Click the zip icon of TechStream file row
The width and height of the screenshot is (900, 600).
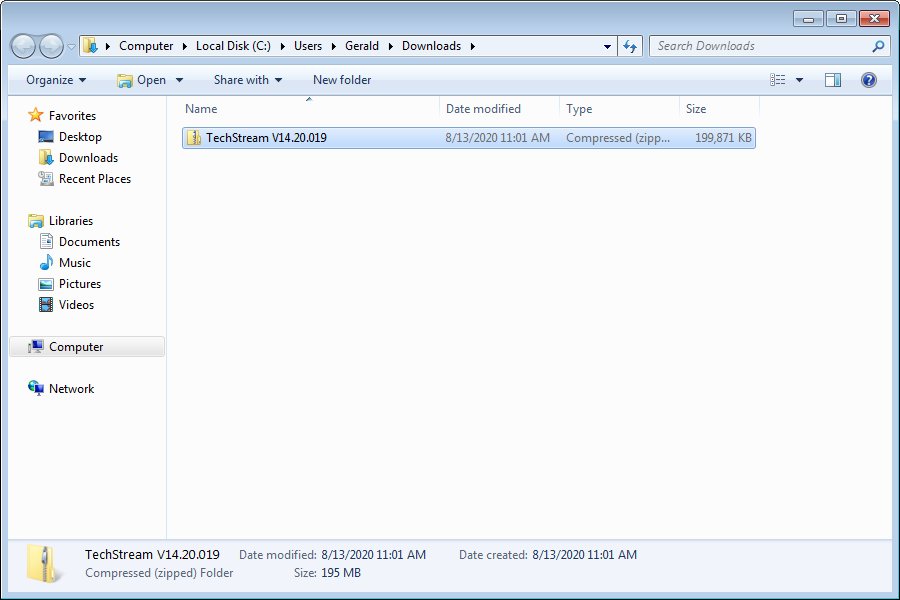click(194, 138)
